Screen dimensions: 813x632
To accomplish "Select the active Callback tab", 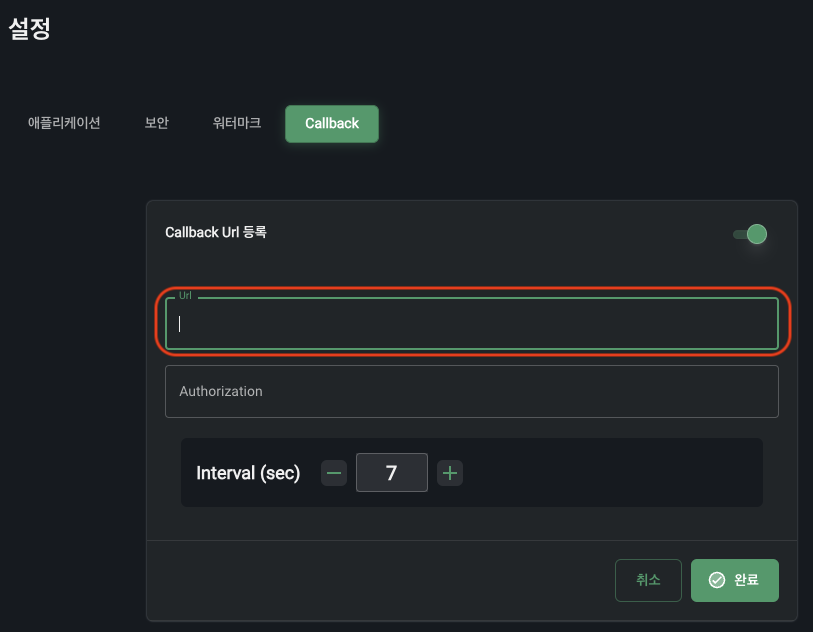I will pos(332,123).
